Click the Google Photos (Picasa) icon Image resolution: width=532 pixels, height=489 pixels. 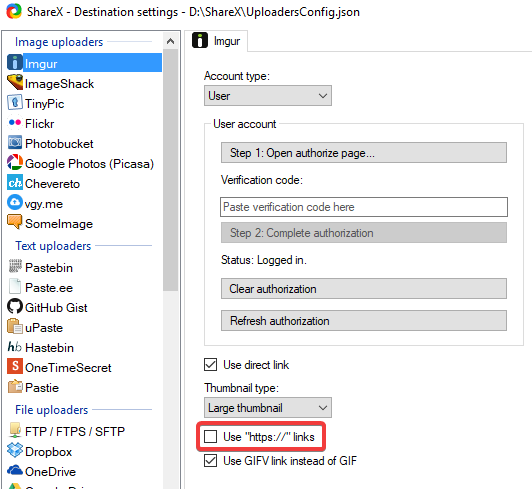[x=15, y=162]
